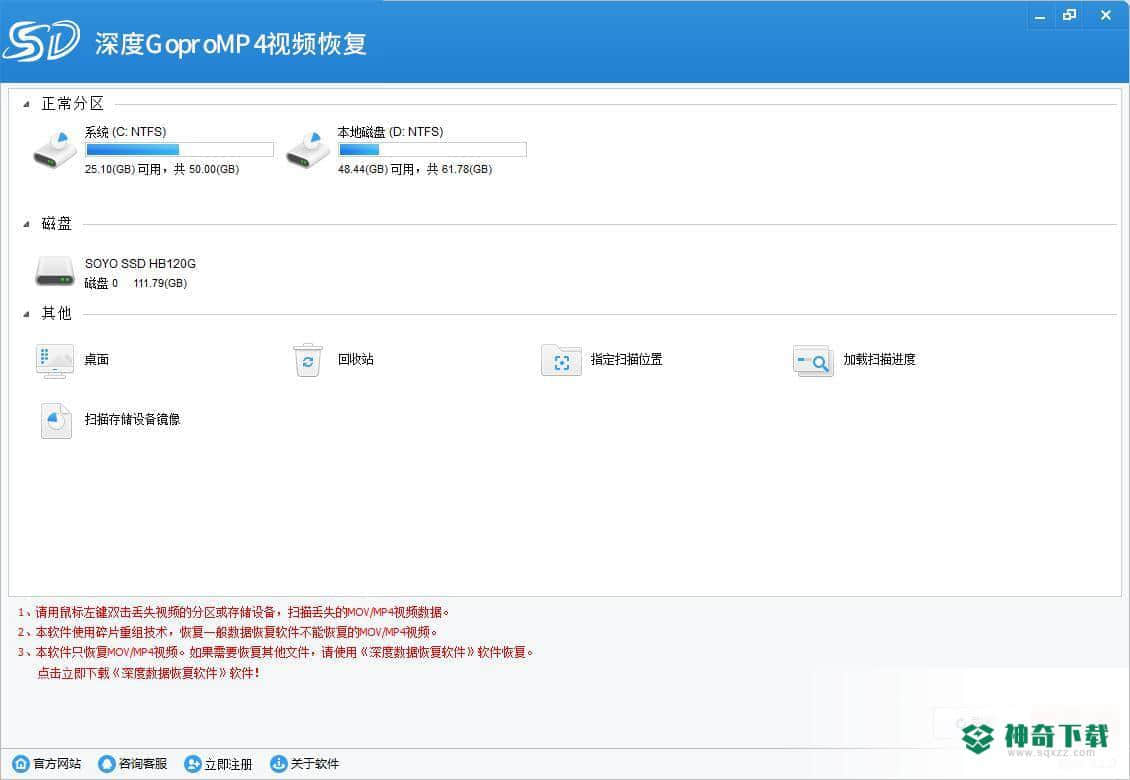Click the info icon beside 关于软件
The image size is (1130, 780).
click(x=278, y=763)
